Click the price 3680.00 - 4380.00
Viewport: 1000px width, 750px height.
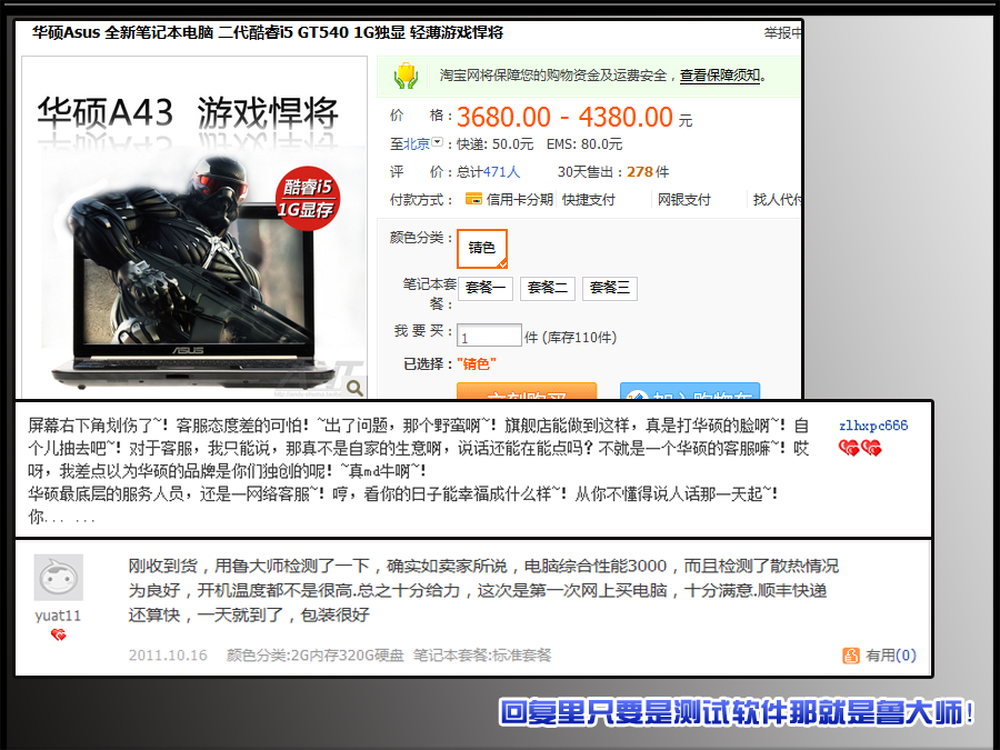click(x=564, y=117)
